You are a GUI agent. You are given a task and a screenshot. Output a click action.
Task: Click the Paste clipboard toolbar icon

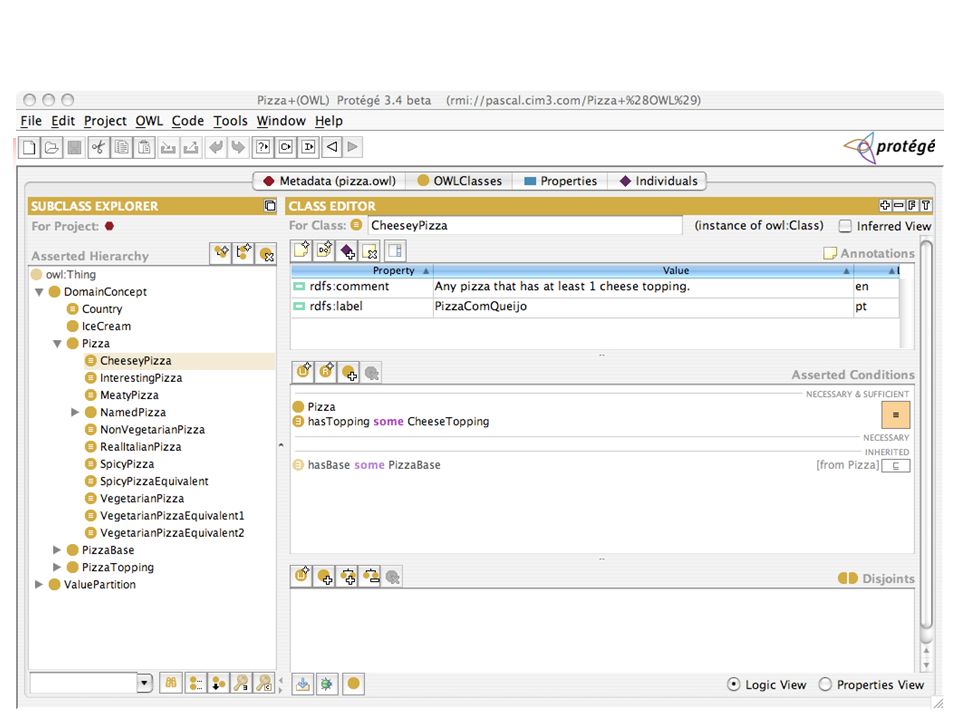(x=144, y=147)
